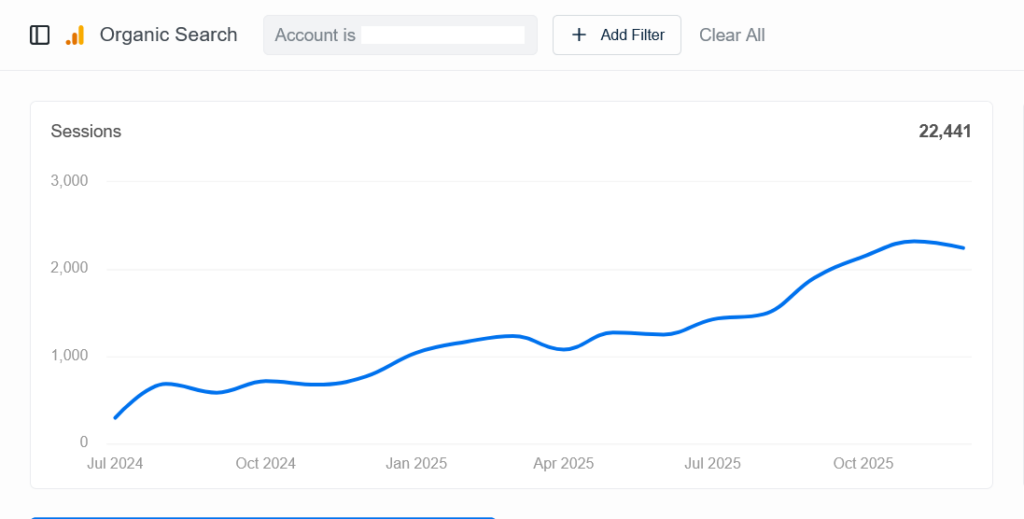Click the Oct 2025 axis label
This screenshot has height=519, width=1024.
click(863, 463)
